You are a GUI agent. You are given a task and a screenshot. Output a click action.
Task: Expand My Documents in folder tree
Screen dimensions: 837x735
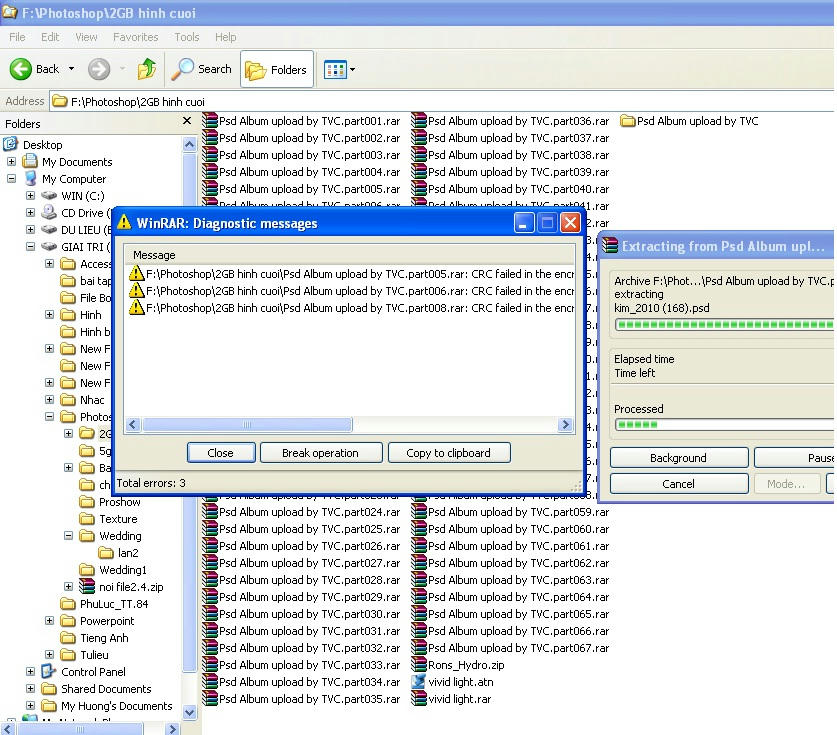point(11,161)
